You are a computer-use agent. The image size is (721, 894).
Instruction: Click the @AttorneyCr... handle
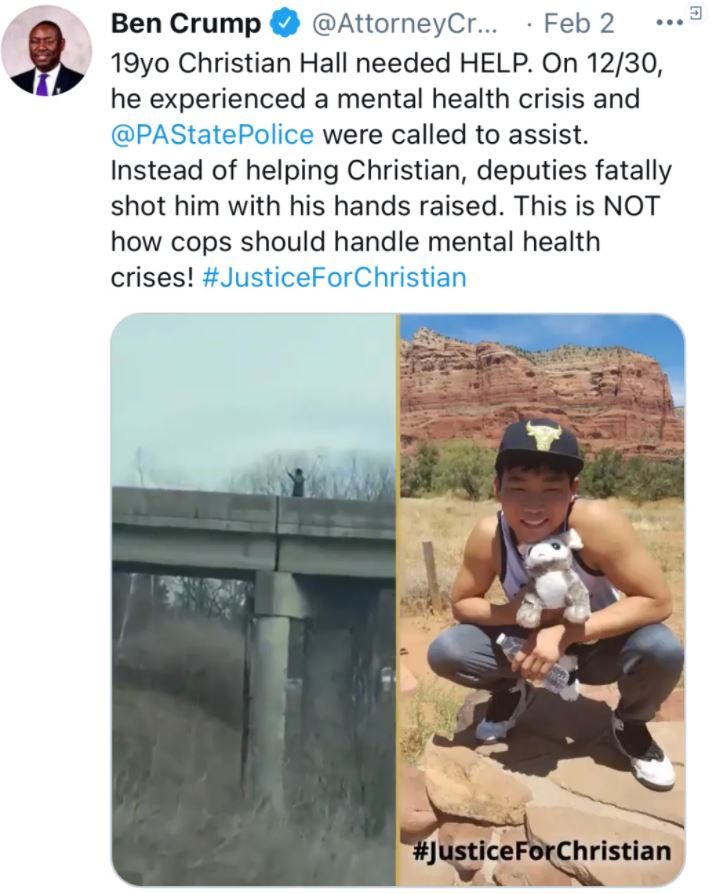[x=405, y=24]
